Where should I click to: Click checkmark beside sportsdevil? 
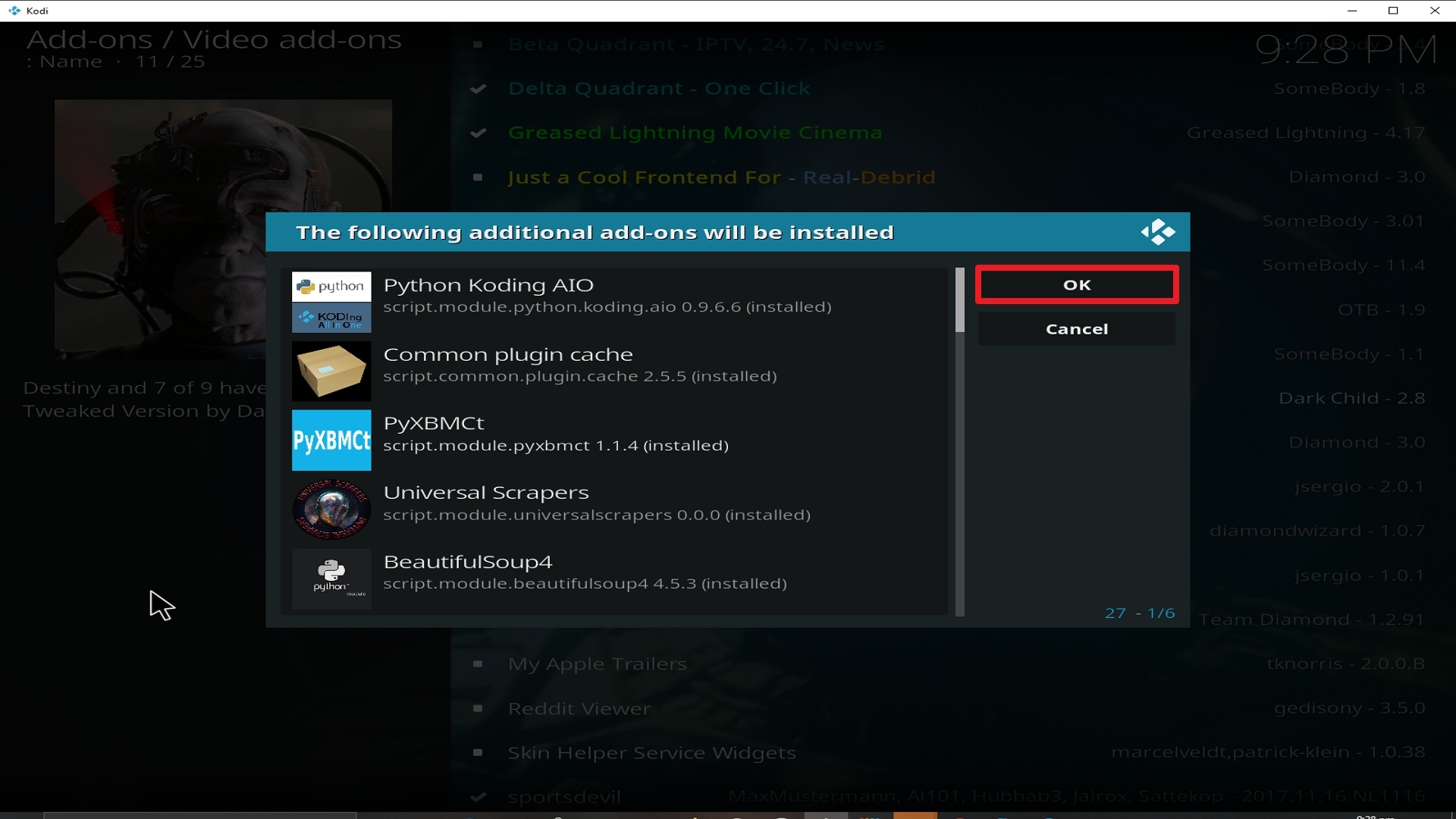click(x=478, y=797)
